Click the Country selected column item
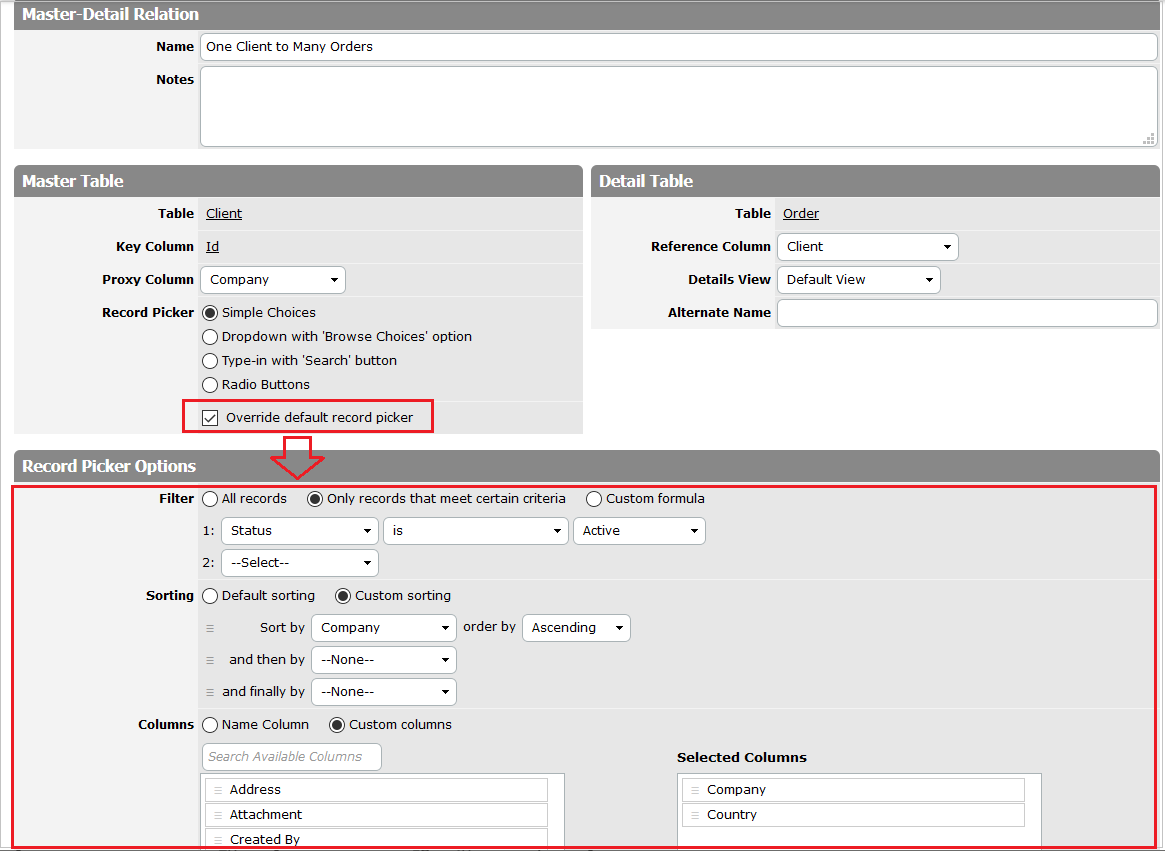Image resolution: width=1165 pixels, height=851 pixels. point(854,815)
